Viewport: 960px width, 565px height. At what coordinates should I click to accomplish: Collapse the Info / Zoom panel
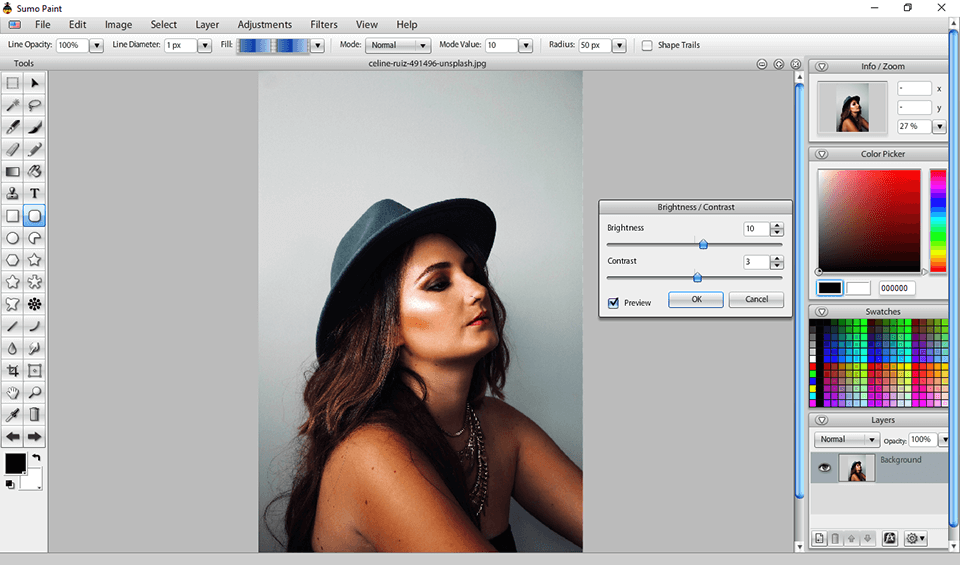[822, 67]
